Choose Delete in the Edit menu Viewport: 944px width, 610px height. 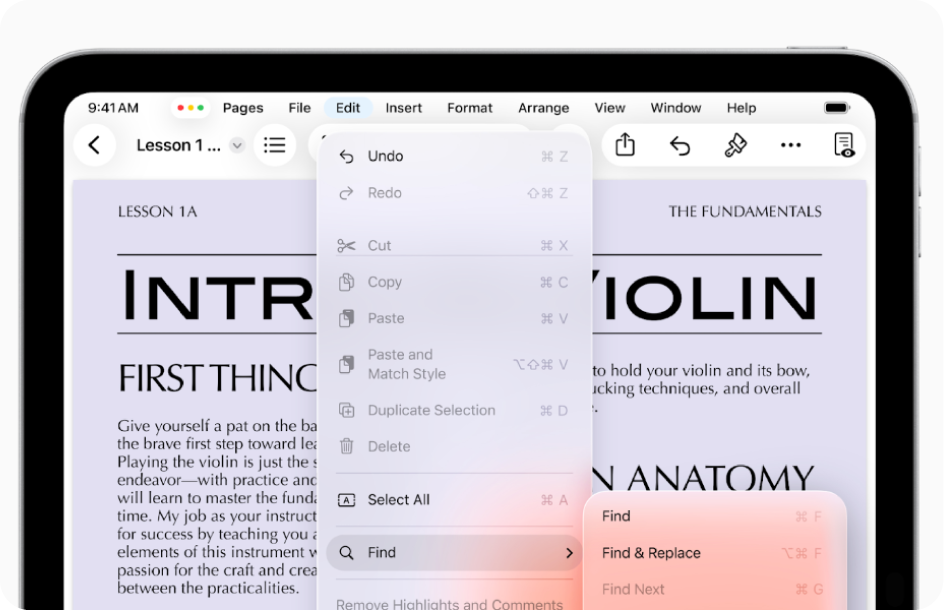[x=454, y=447]
